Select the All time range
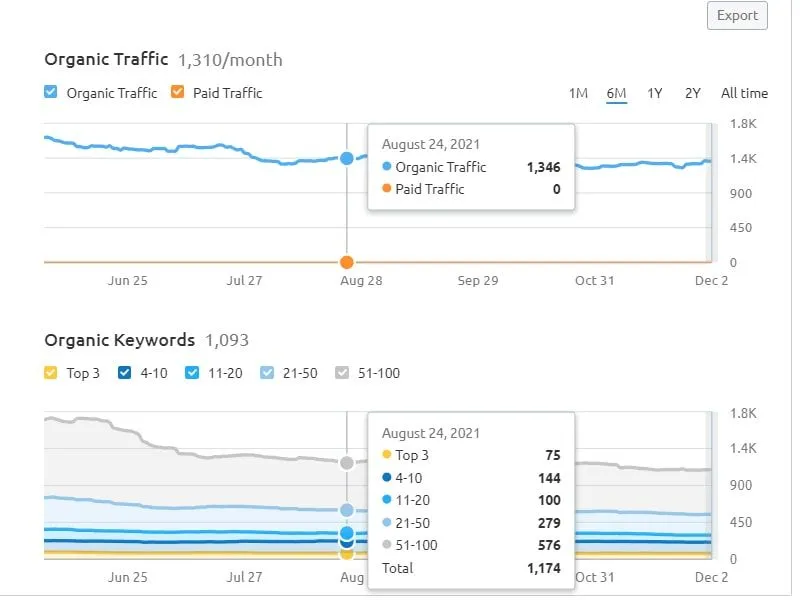 point(744,93)
